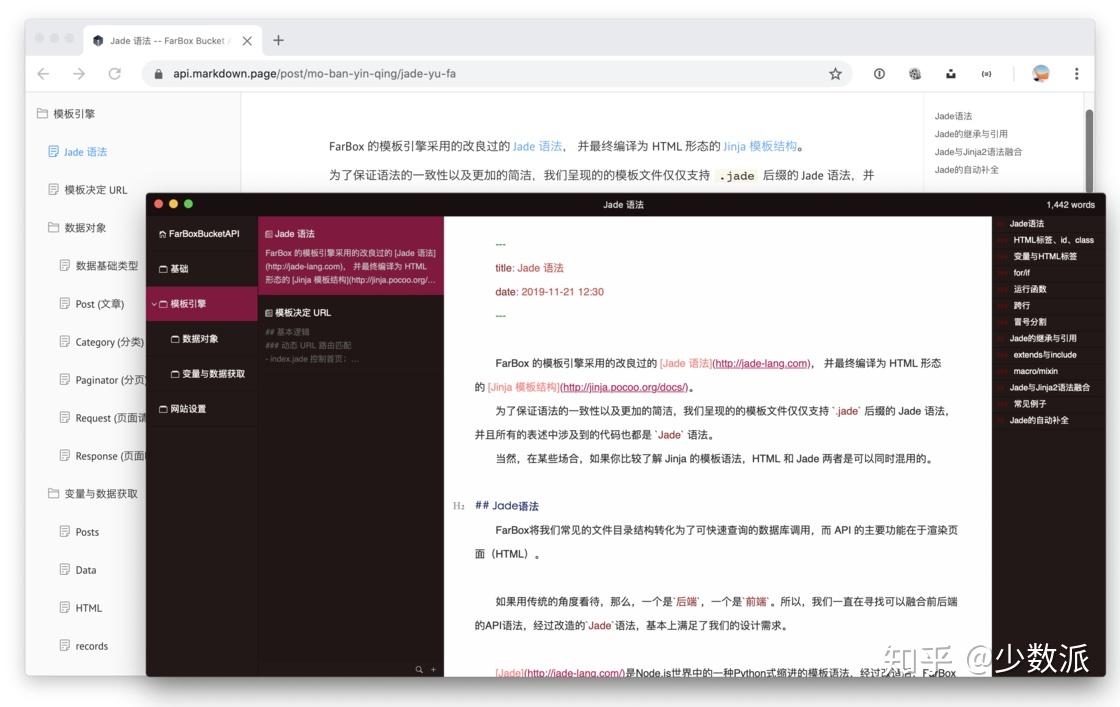Open Data page in browser sidebar
This screenshot has height=707, width=1120.
[x=79, y=570]
